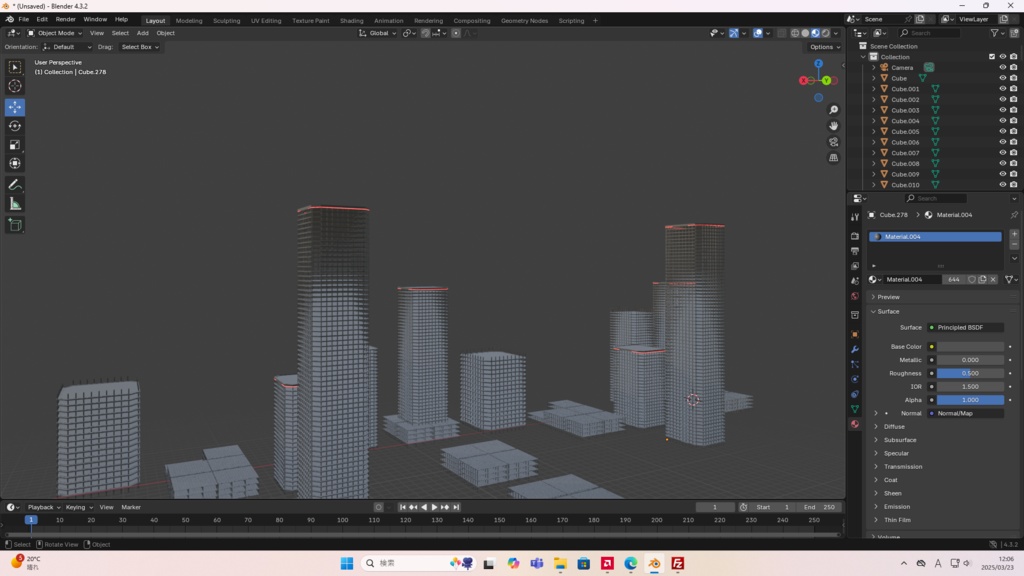Toggle visibility eye for Cube.010
The image size is (1024, 576).
pos(1002,185)
